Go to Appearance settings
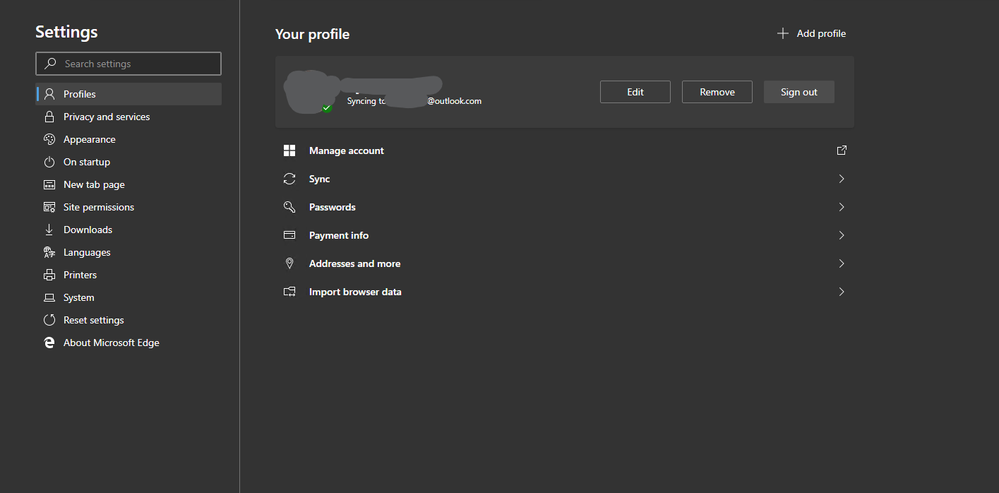 [129, 139]
